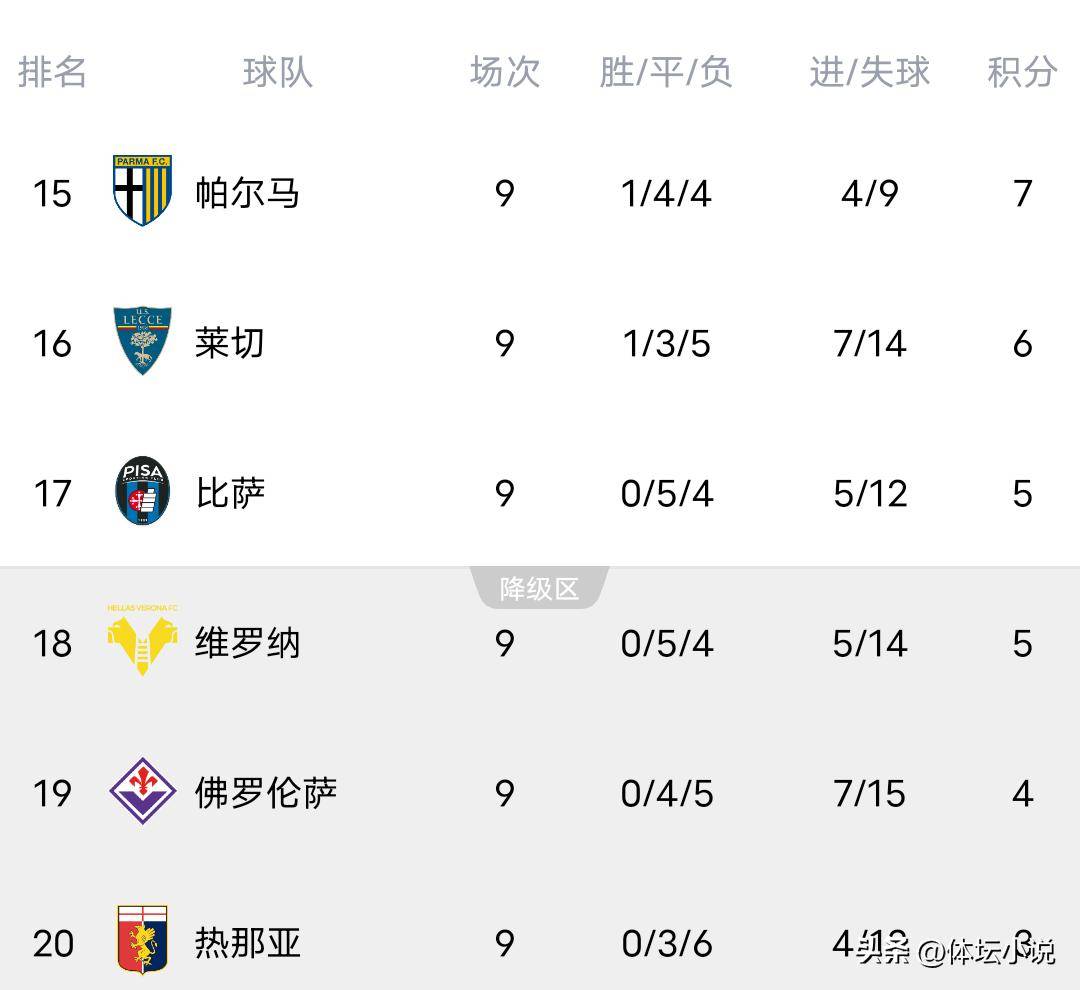
Task: Select the 球队 team column header
Action: [x=277, y=72]
